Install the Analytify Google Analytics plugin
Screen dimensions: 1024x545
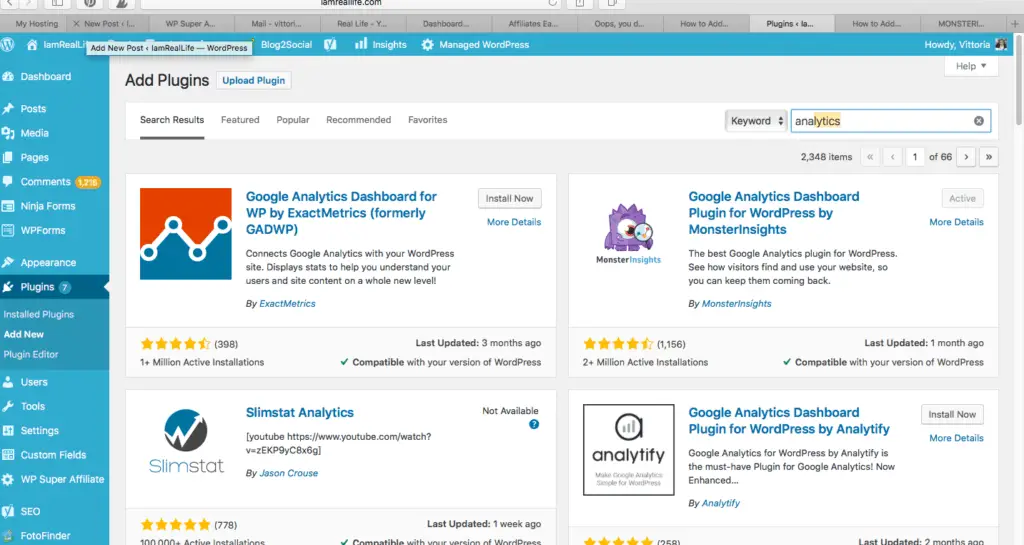952,414
